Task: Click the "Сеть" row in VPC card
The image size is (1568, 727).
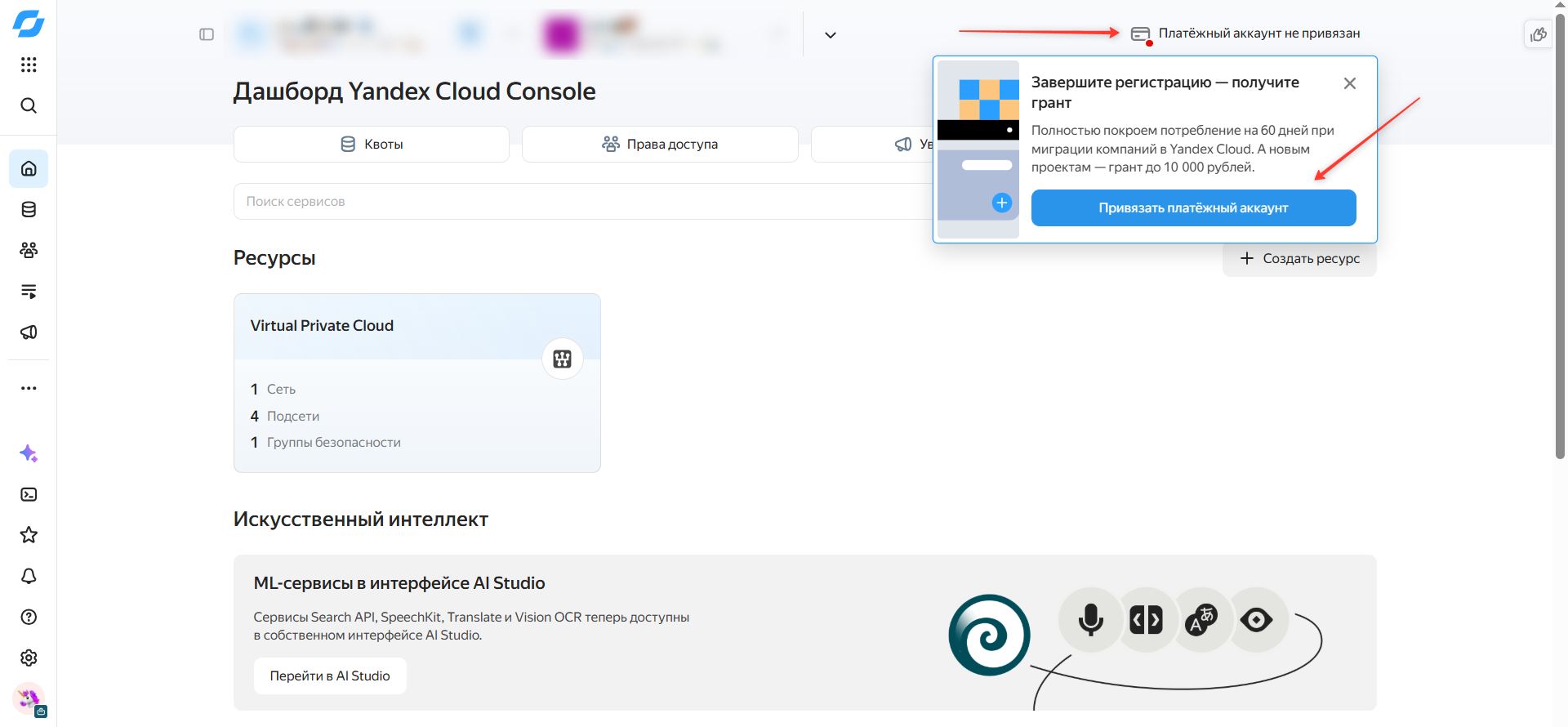Action: tap(274, 390)
